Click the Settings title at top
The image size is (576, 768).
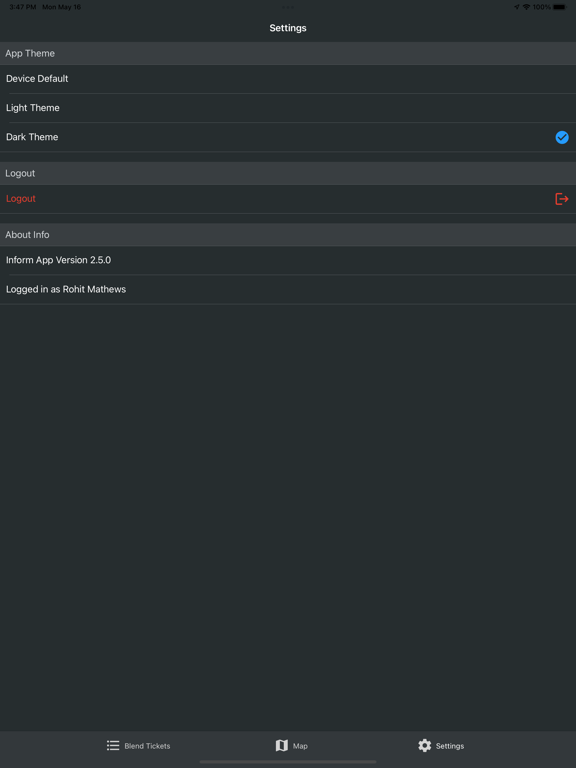point(288,28)
